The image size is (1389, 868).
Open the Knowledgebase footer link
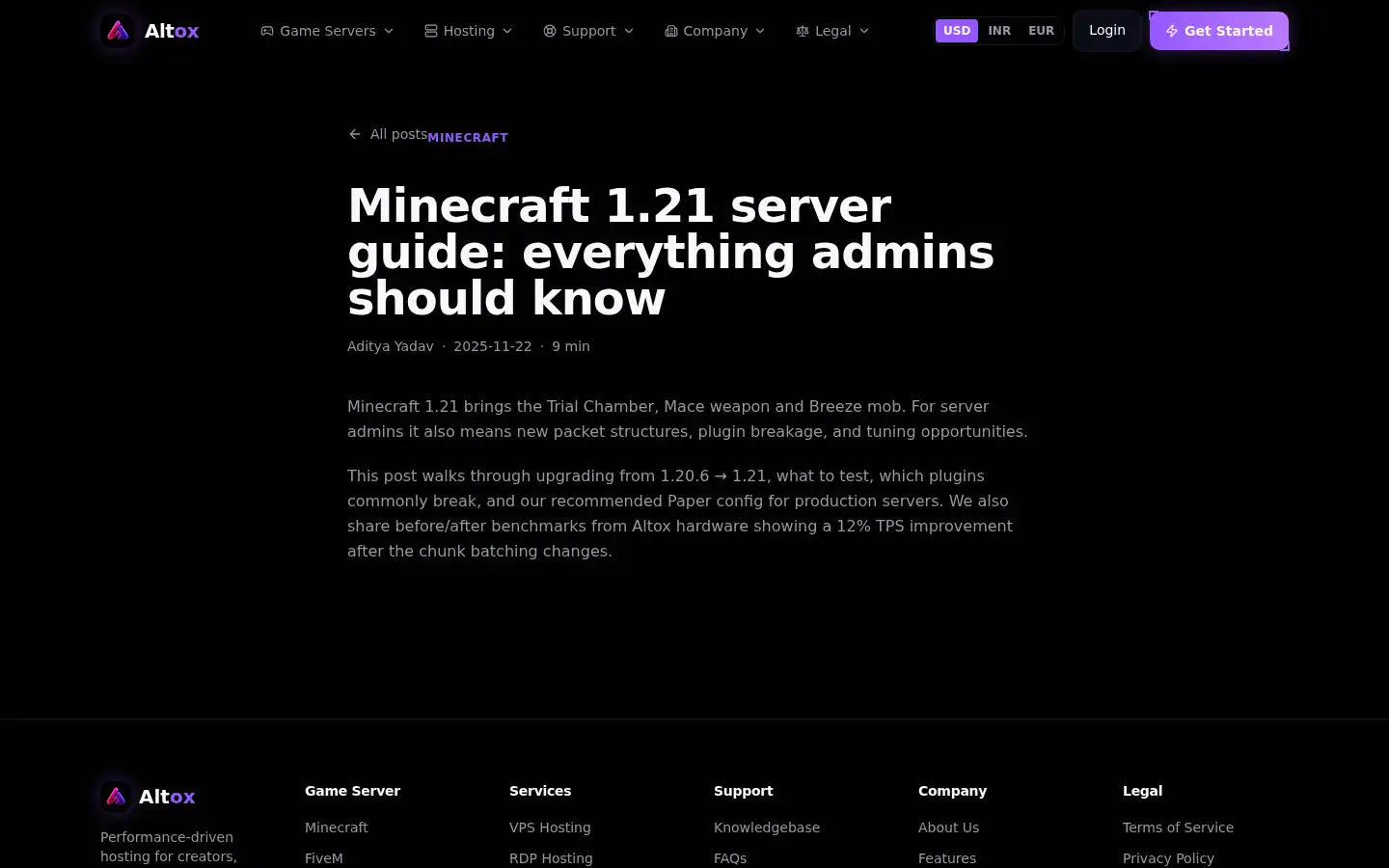point(767,827)
